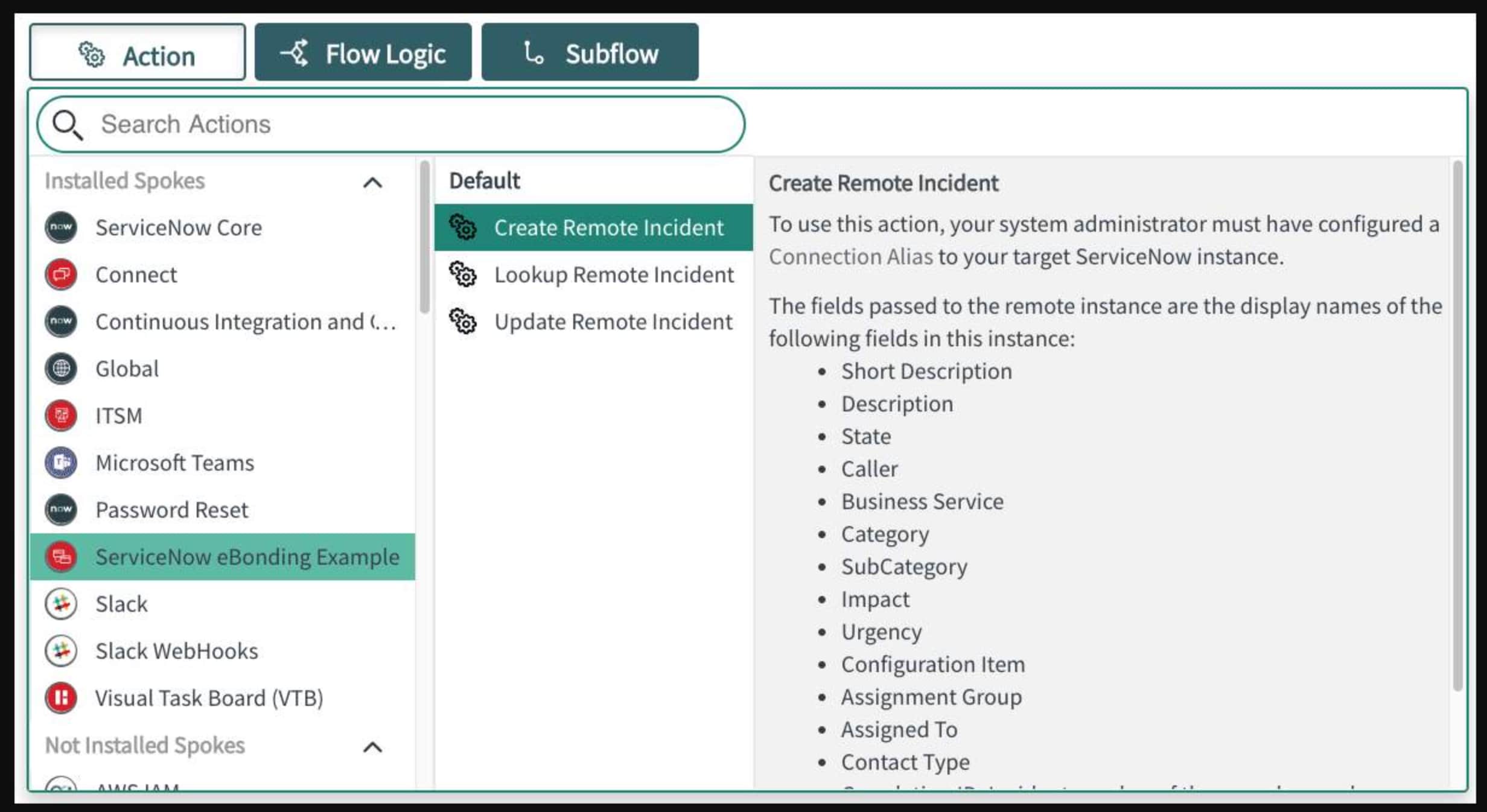
Task: Select the Global spoke
Action: pos(223,369)
